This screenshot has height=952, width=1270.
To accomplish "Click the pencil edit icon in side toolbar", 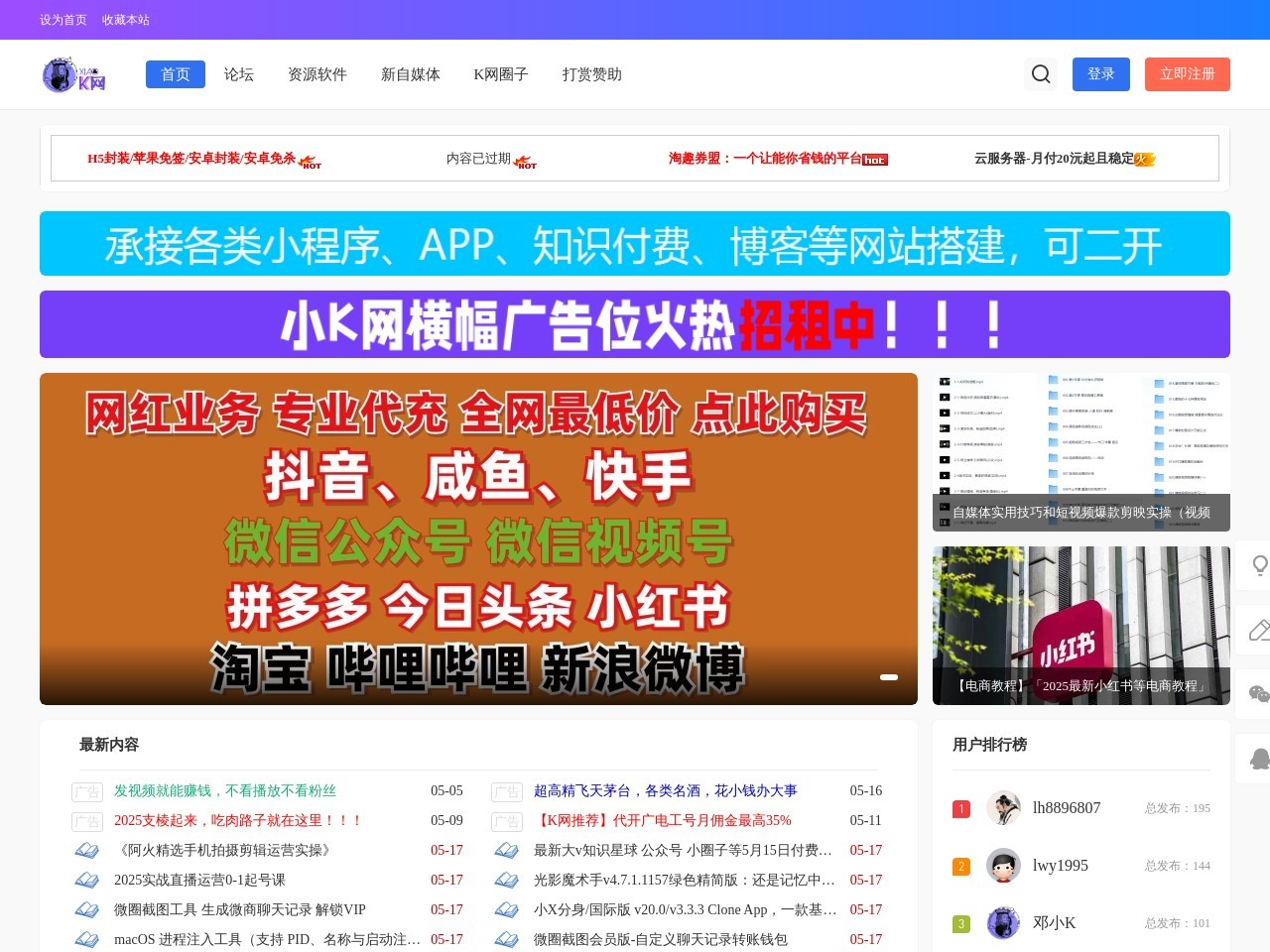I will coord(1259,630).
